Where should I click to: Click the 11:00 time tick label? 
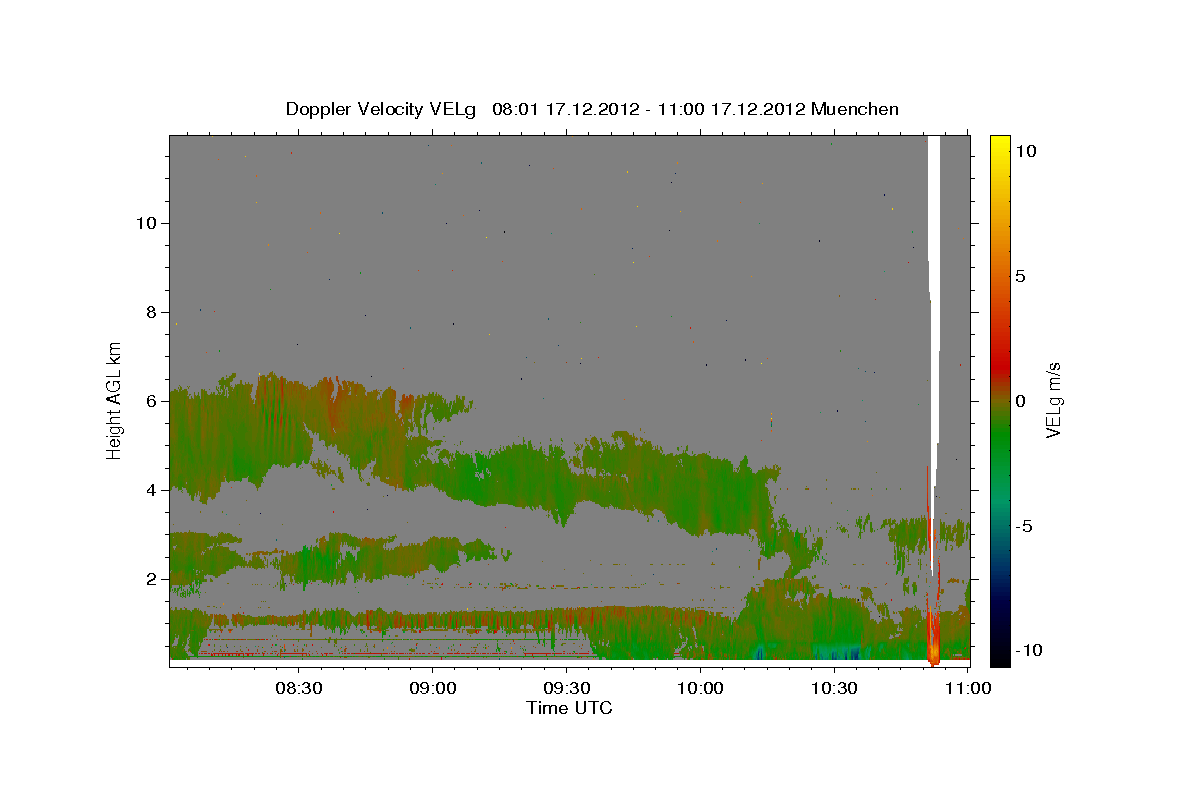pos(967,688)
